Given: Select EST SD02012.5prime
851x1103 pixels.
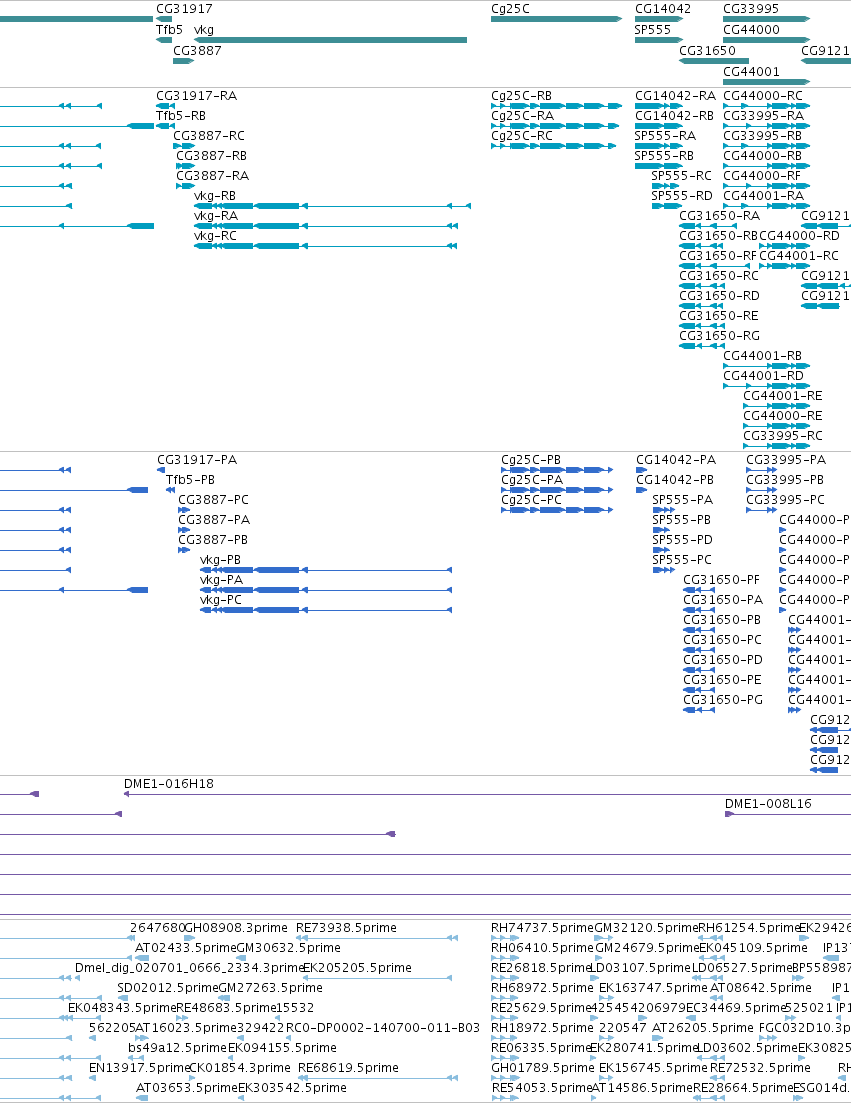Looking at the screenshot, I should click(167, 988).
